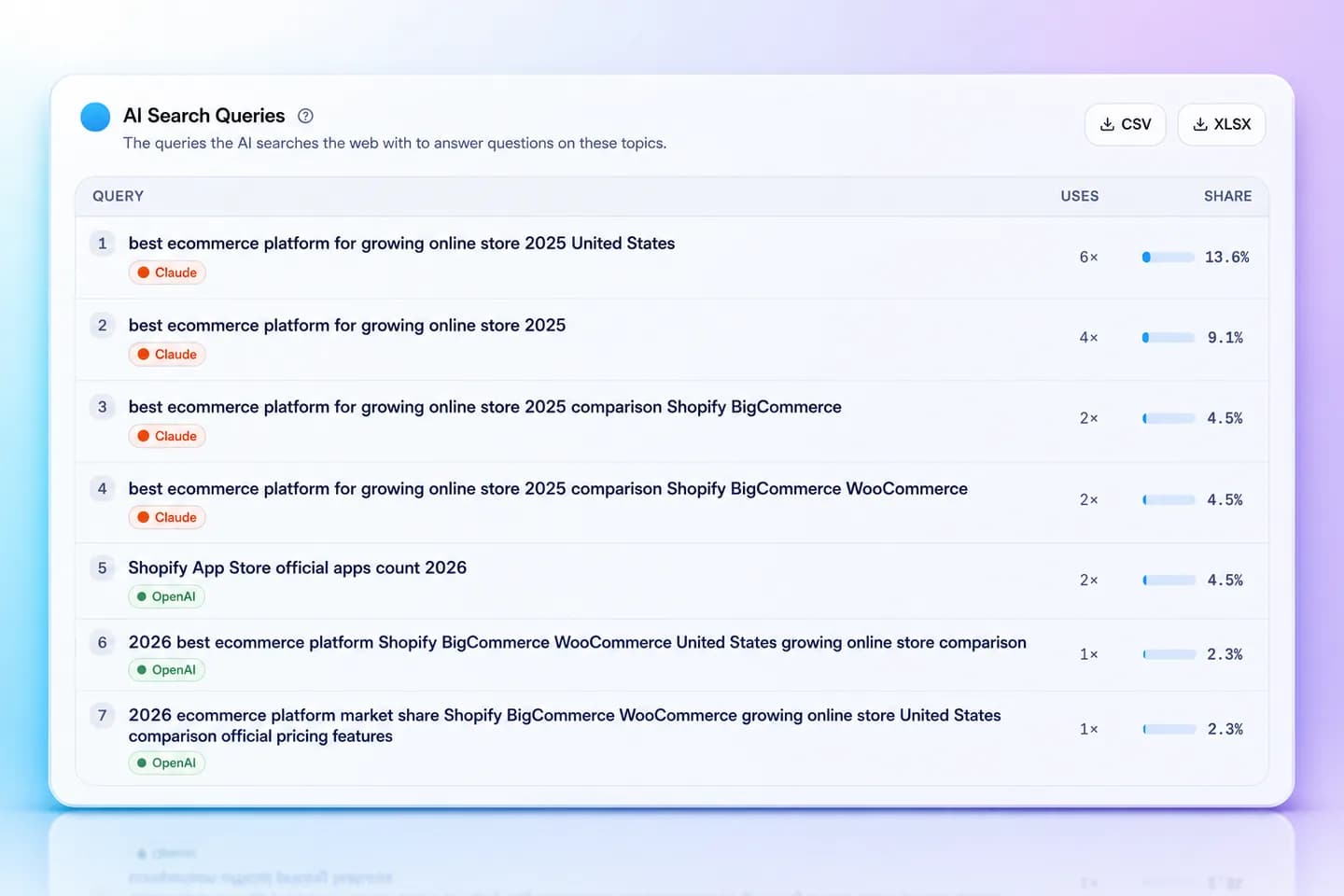The height and width of the screenshot is (896, 1344).
Task: Click rank number 4 badge
Action: pos(103,489)
